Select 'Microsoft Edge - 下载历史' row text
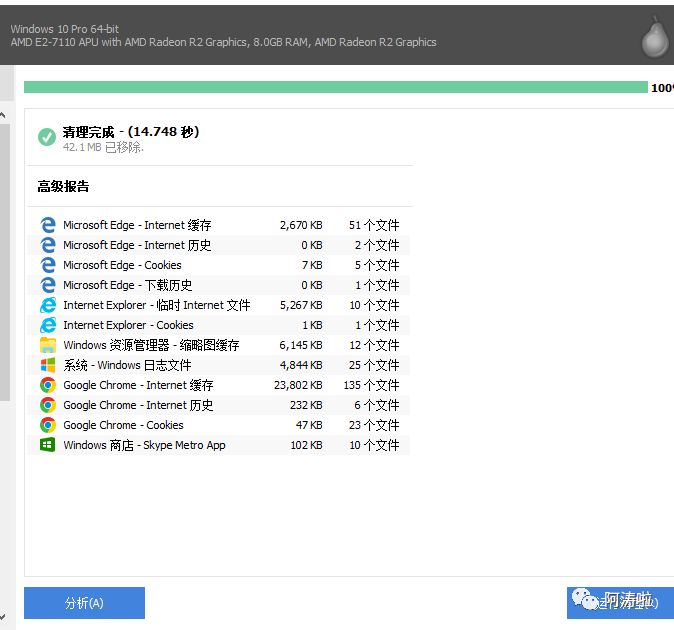Viewport: 674px width, 630px height. (x=128, y=285)
